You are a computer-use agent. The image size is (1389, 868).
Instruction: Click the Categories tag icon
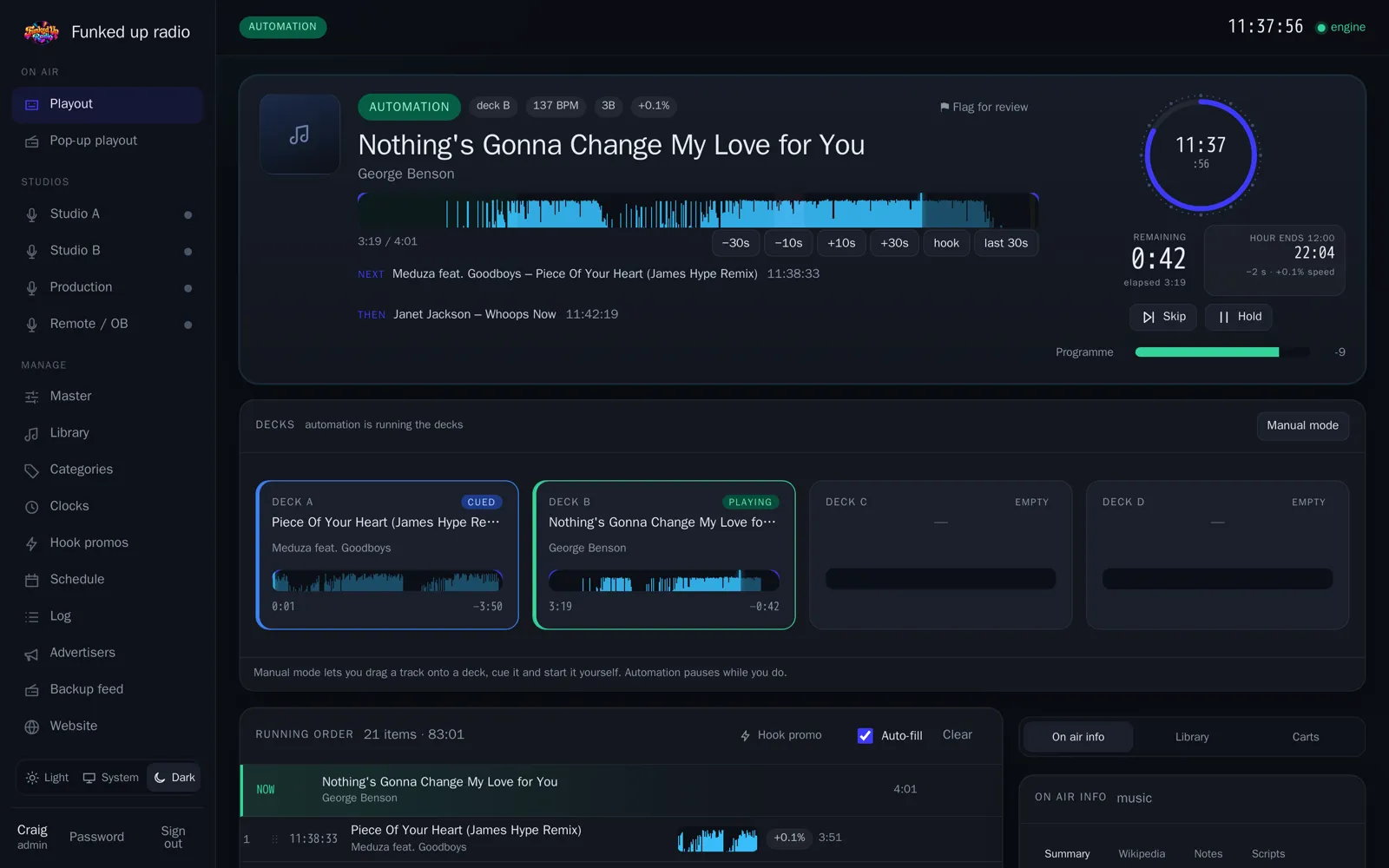pyautogui.click(x=32, y=470)
